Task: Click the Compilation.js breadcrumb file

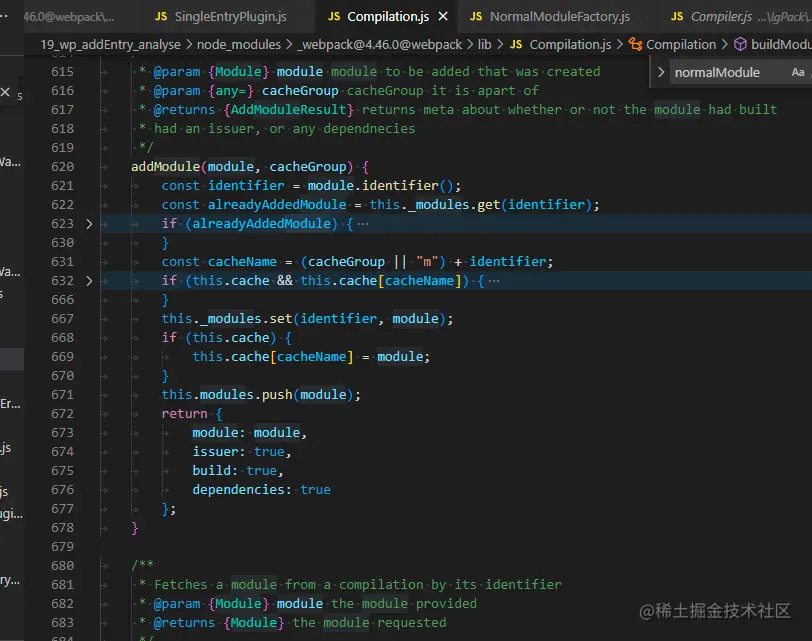Action: [x=570, y=45]
